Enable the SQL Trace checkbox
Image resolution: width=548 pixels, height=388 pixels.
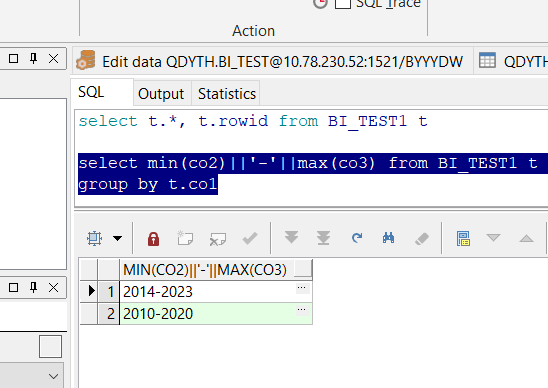[343, 3]
